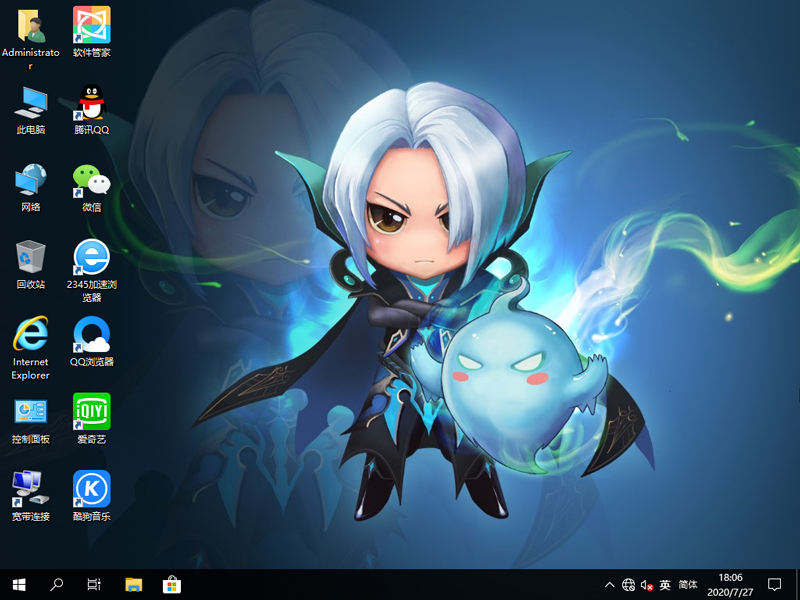Launch QQ浏览器 shortcut
This screenshot has height=600, width=800.
(92, 335)
